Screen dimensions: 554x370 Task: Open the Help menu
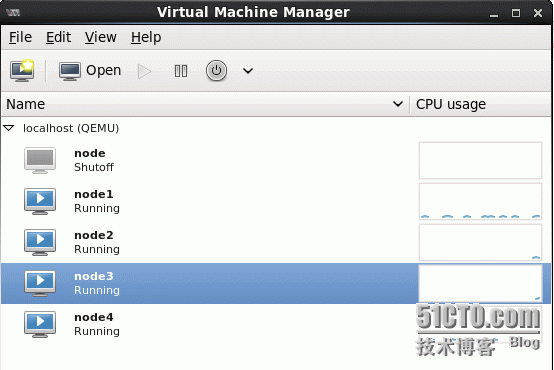click(x=146, y=37)
